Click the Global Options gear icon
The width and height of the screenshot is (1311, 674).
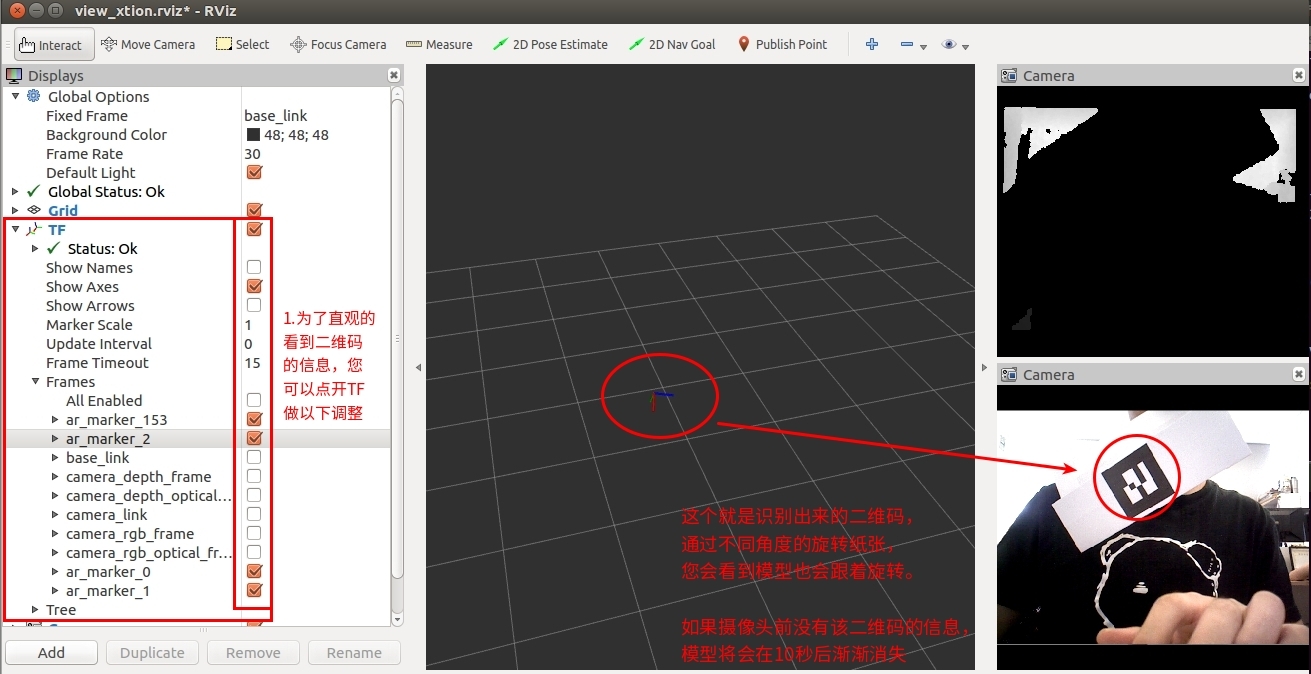(34, 96)
